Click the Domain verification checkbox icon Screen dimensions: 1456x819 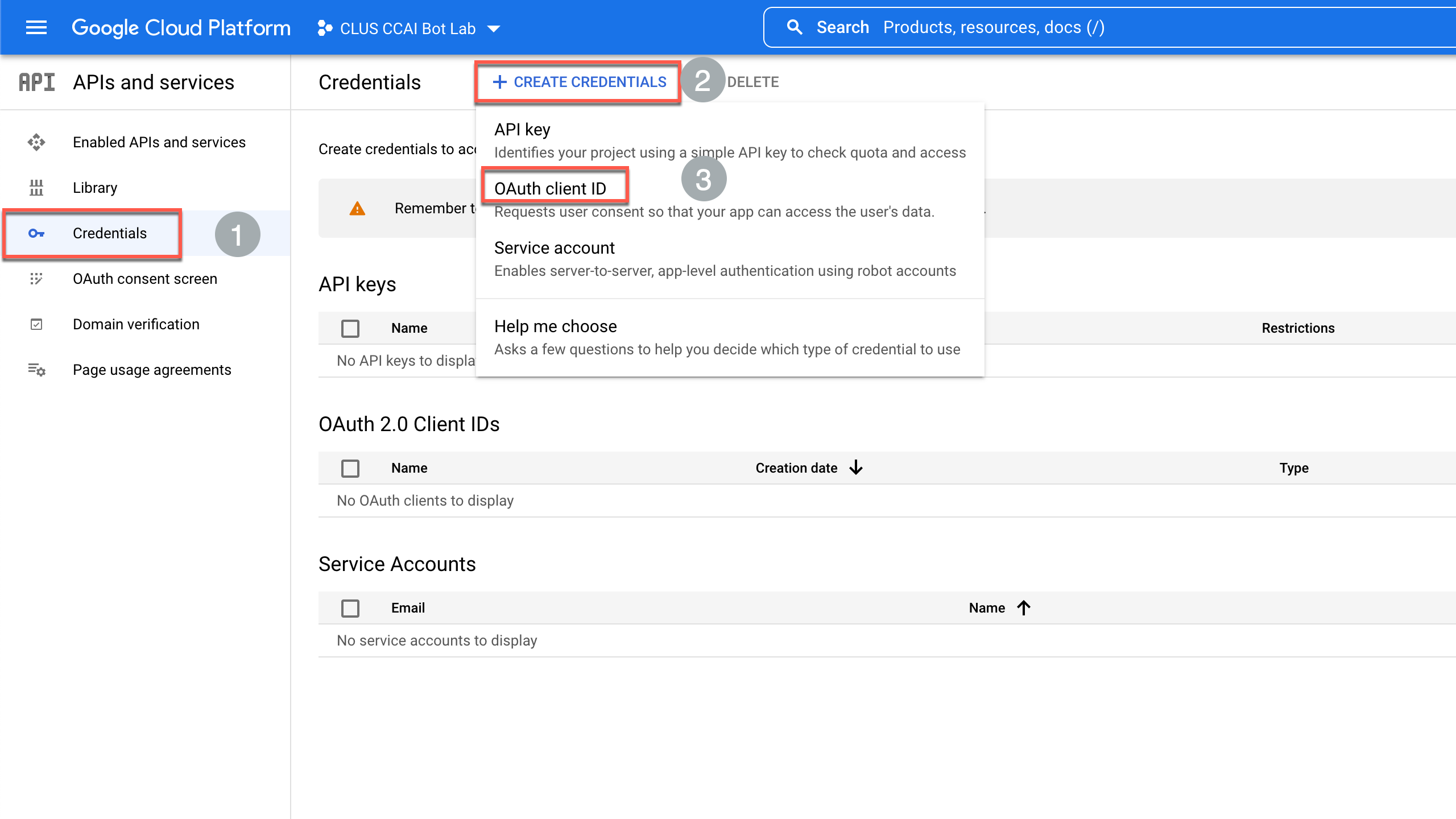pyautogui.click(x=36, y=324)
